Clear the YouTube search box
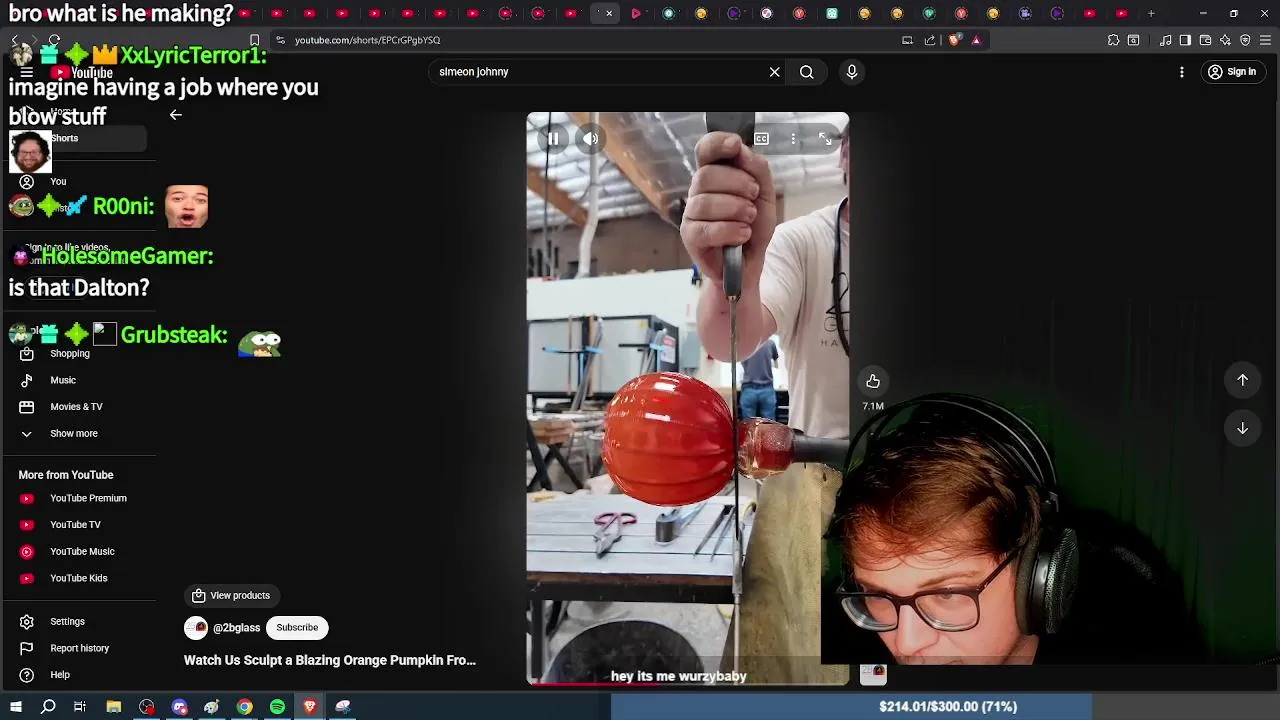1280x720 pixels. coord(774,72)
